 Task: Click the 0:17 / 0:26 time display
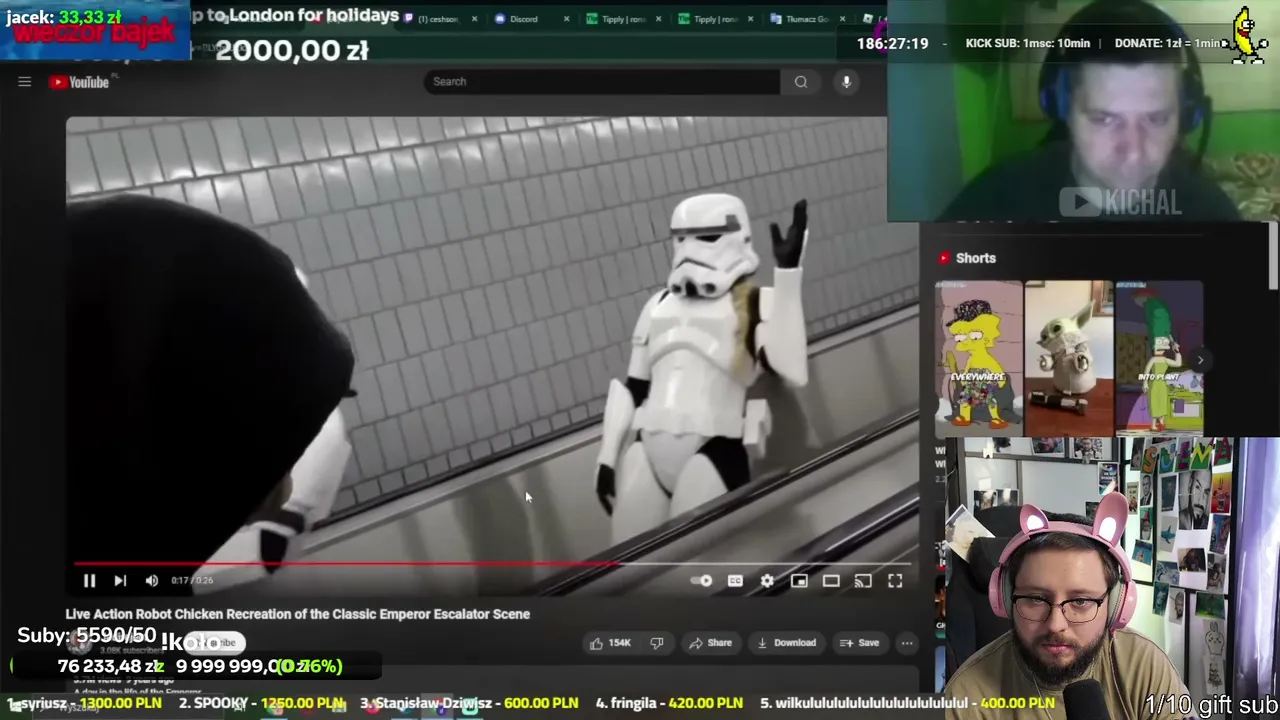click(192, 580)
